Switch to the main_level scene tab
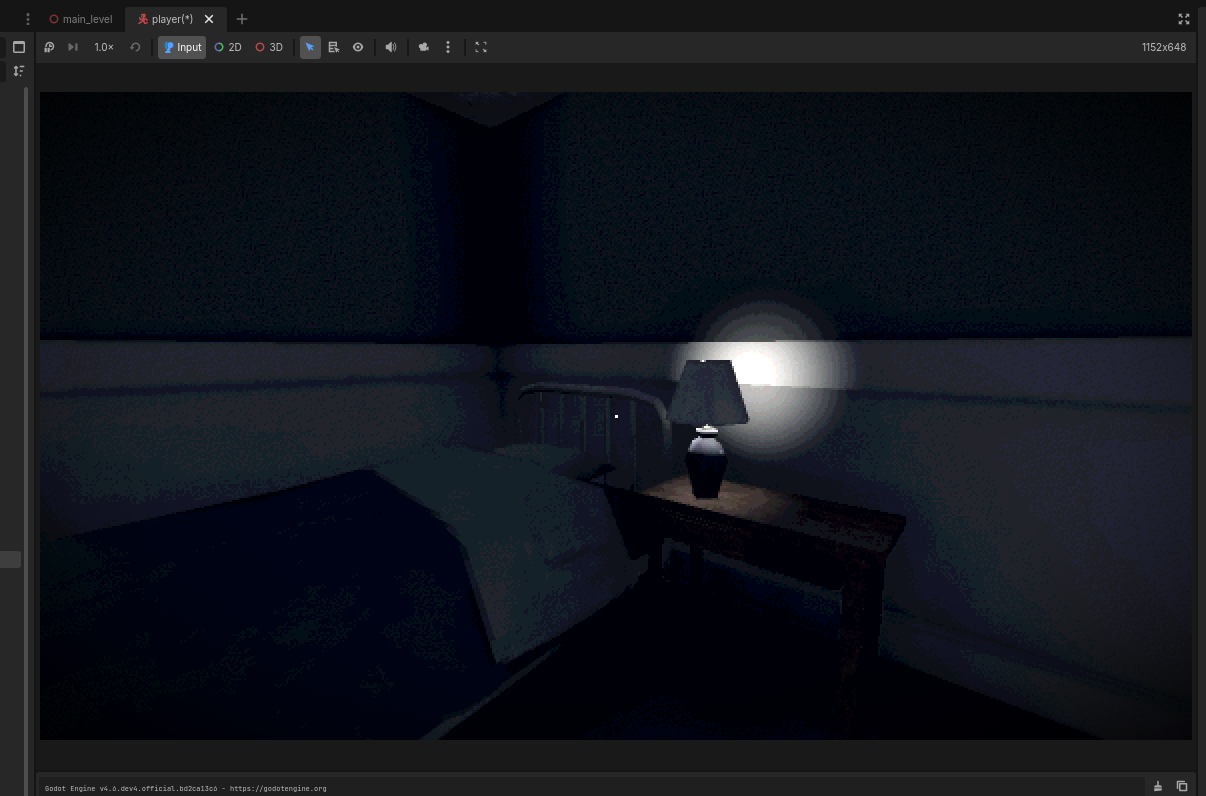This screenshot has width=1206, height=796. point(81,19)
